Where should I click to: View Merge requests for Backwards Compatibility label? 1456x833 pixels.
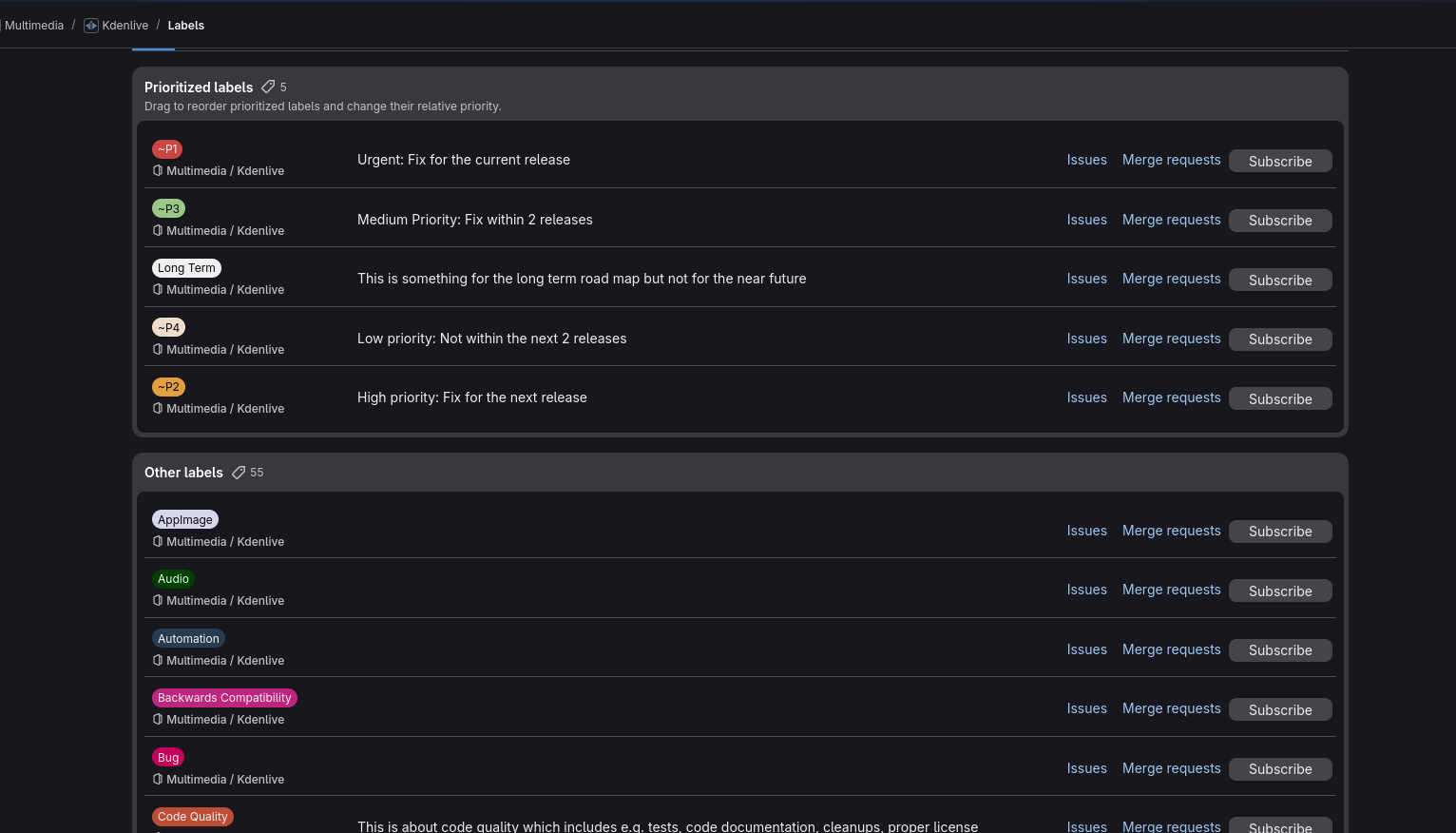1171,708
